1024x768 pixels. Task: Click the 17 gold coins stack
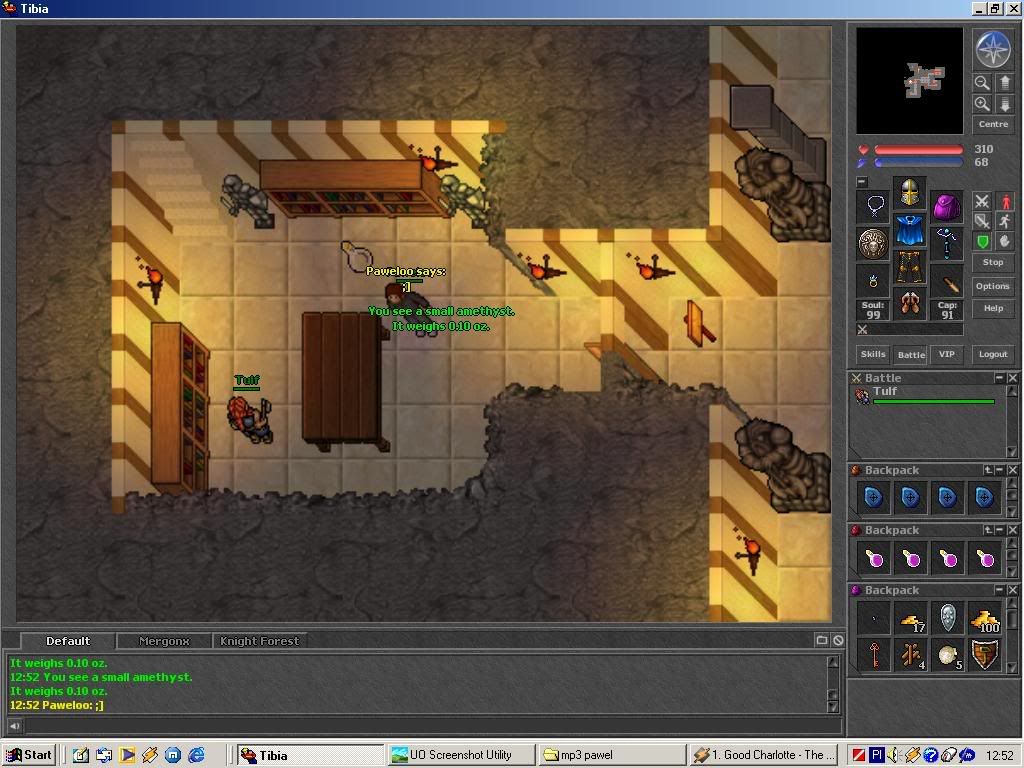pyautogui.click(x=910, y=618)
